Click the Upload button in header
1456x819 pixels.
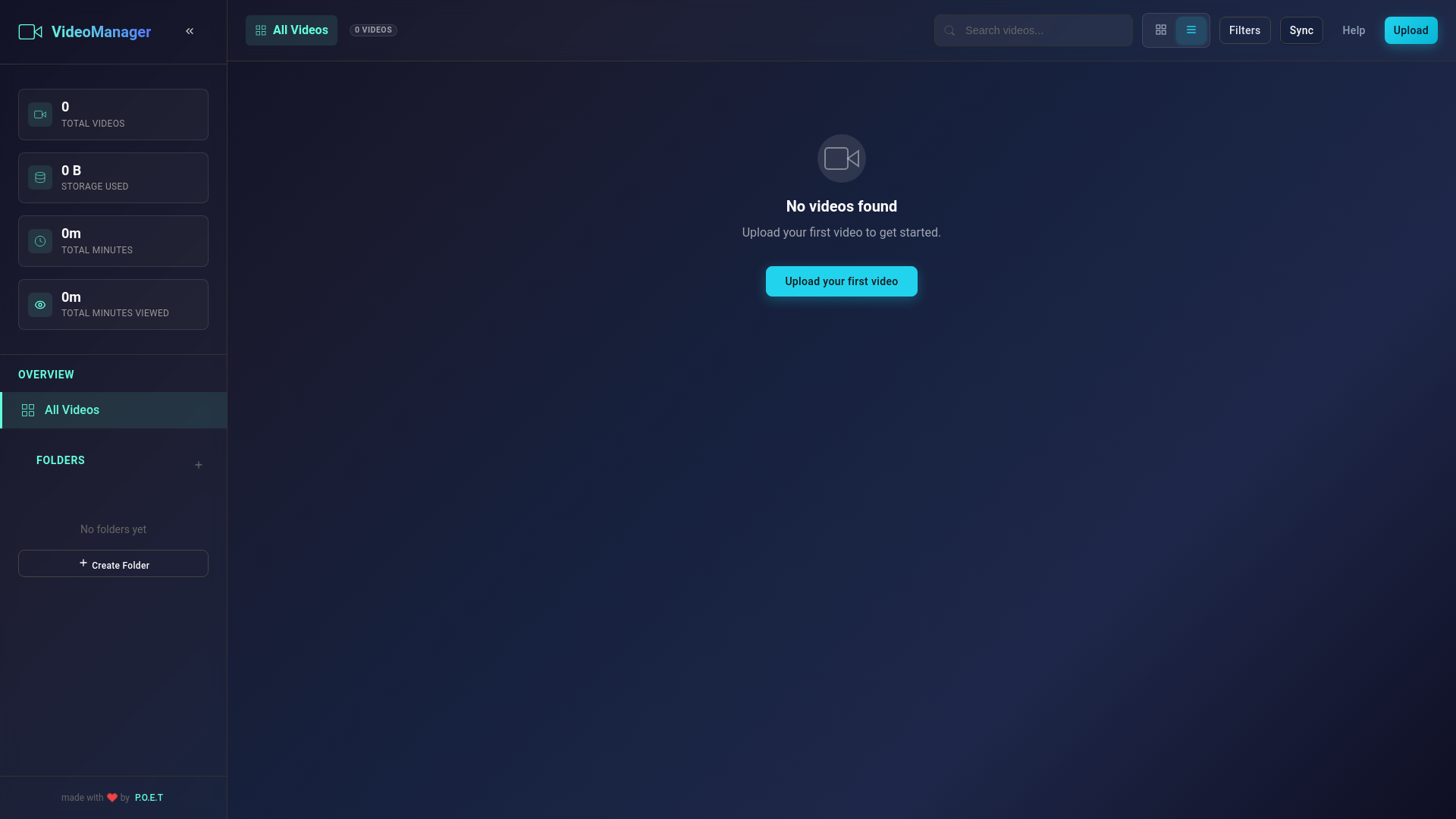click(1410, 30)
